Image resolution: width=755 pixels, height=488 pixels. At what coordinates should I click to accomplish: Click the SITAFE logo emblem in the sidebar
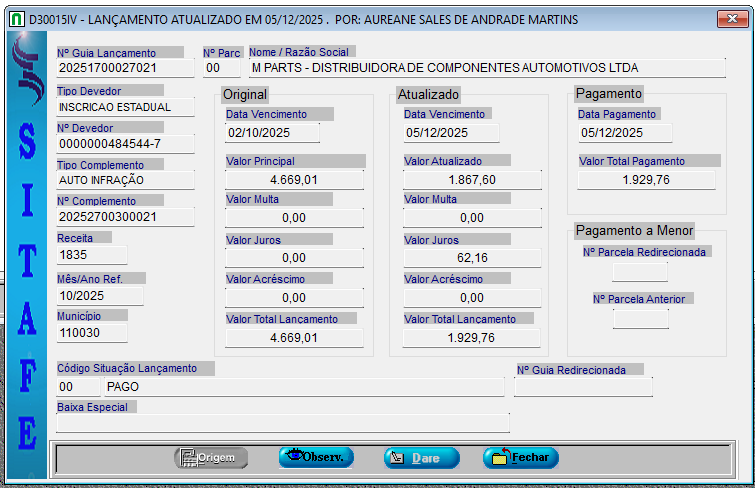pos(26,85)
